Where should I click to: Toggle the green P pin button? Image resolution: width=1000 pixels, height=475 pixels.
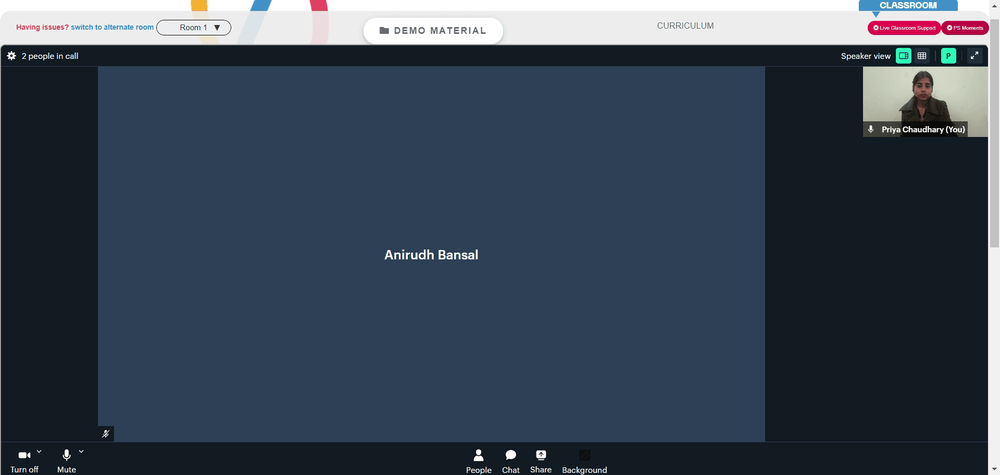click(x=948, y=56)
